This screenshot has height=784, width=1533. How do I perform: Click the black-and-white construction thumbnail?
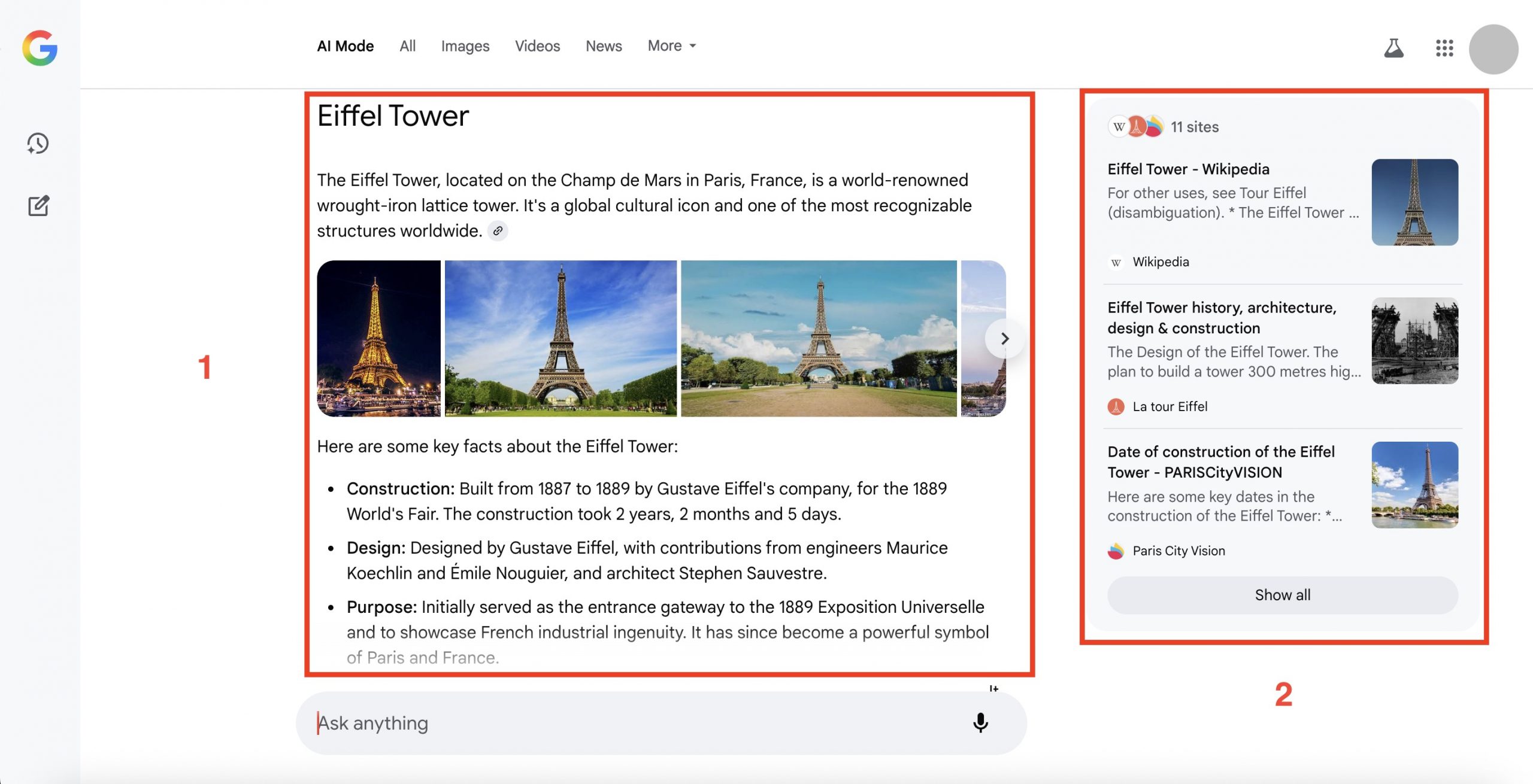point(1415,341)
